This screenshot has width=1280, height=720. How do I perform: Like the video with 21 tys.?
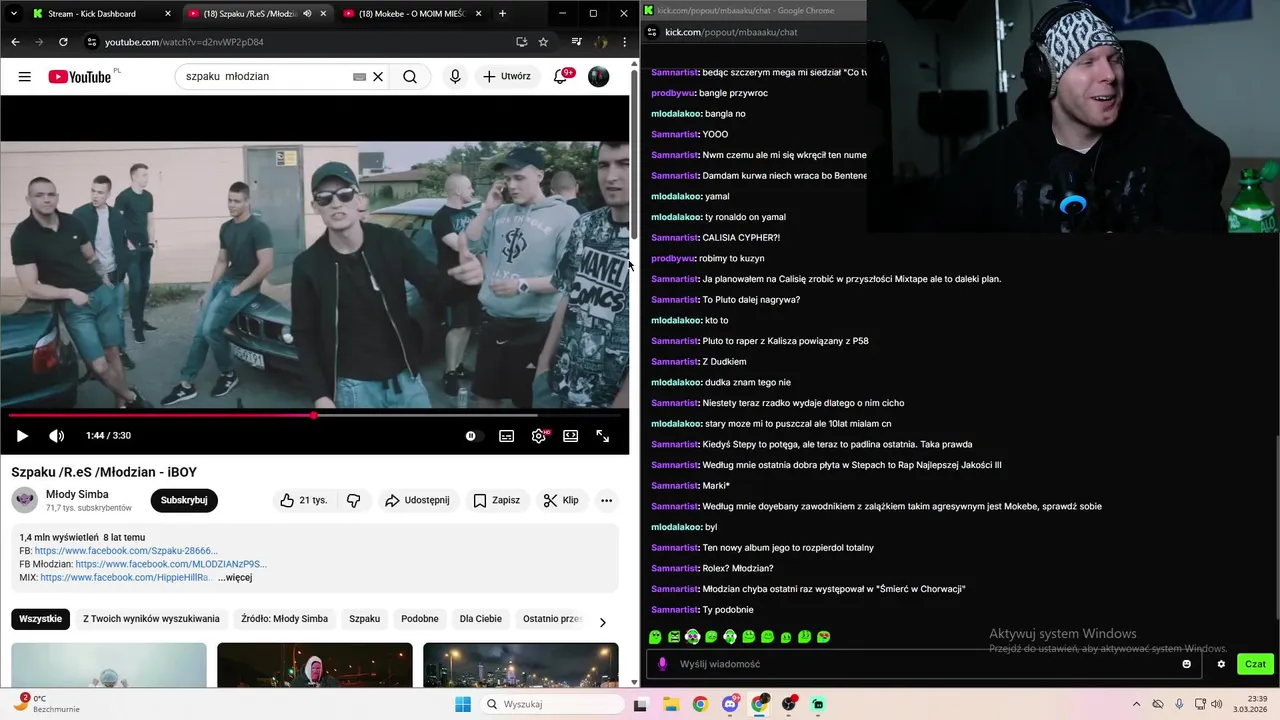tap(304, 500)
